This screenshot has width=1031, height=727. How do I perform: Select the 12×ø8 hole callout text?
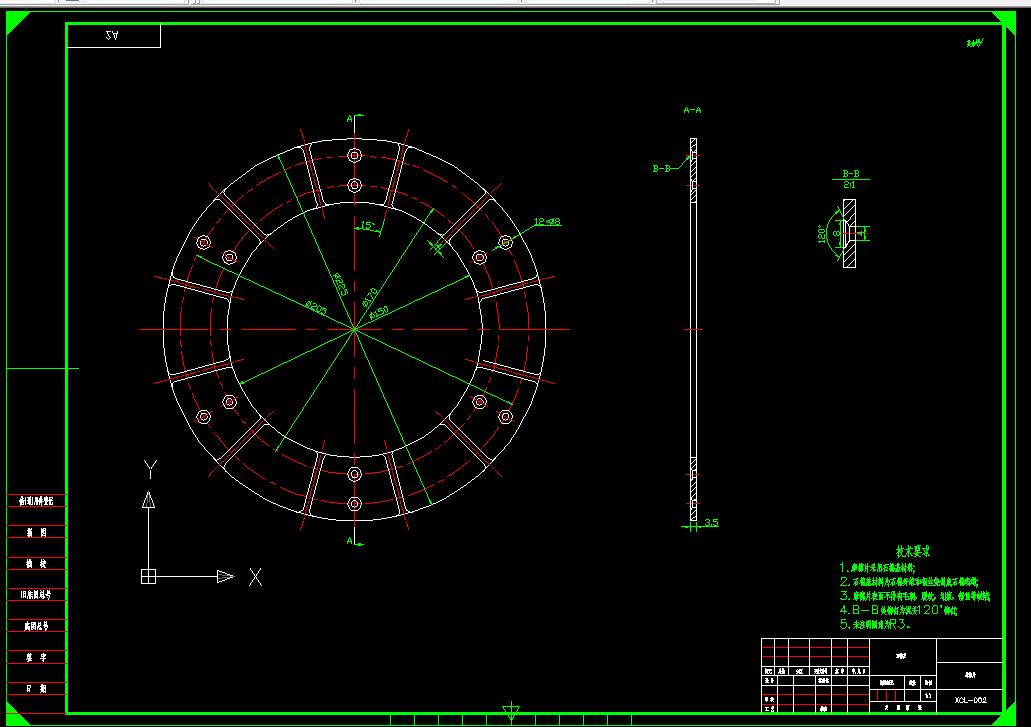tap(547, 222)
